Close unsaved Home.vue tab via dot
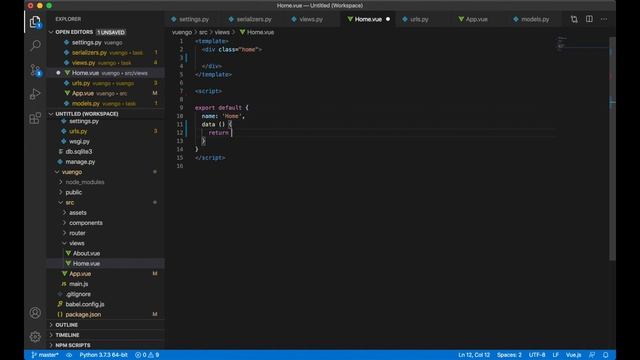Screen dimensions: 640x360 tap(388, 19)
